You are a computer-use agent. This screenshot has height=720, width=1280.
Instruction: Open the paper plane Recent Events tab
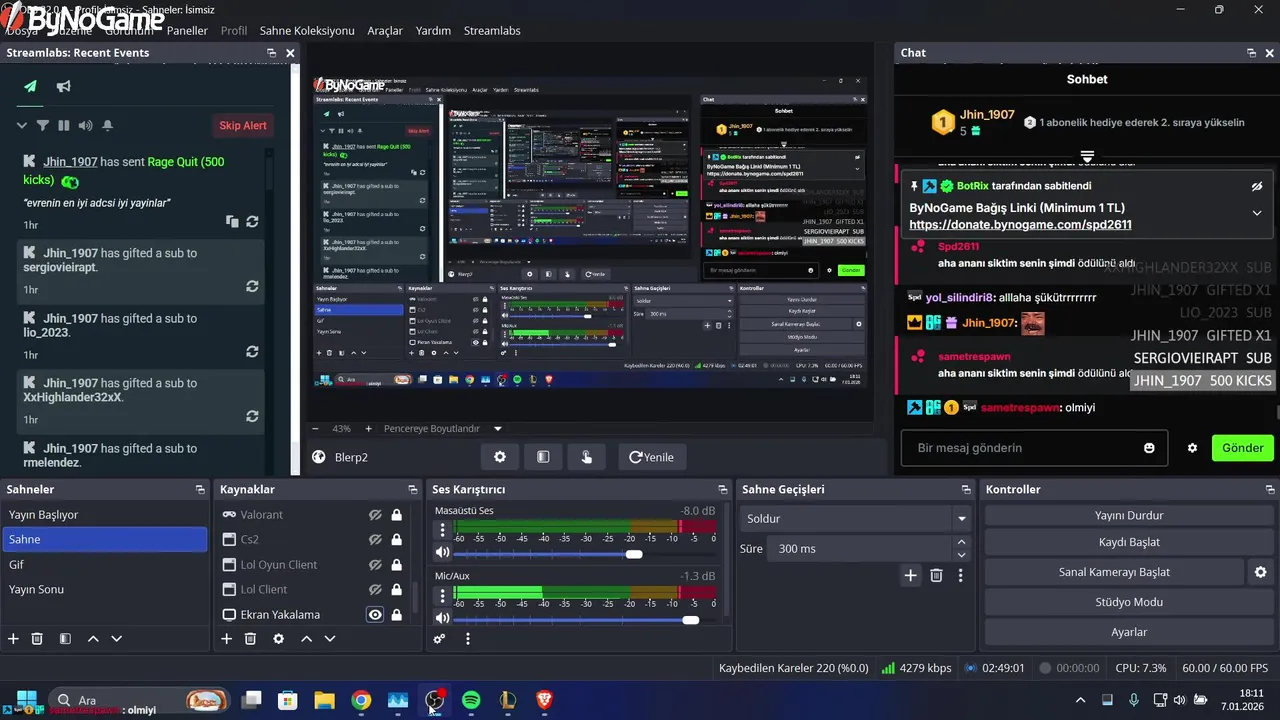coord(31,87)
